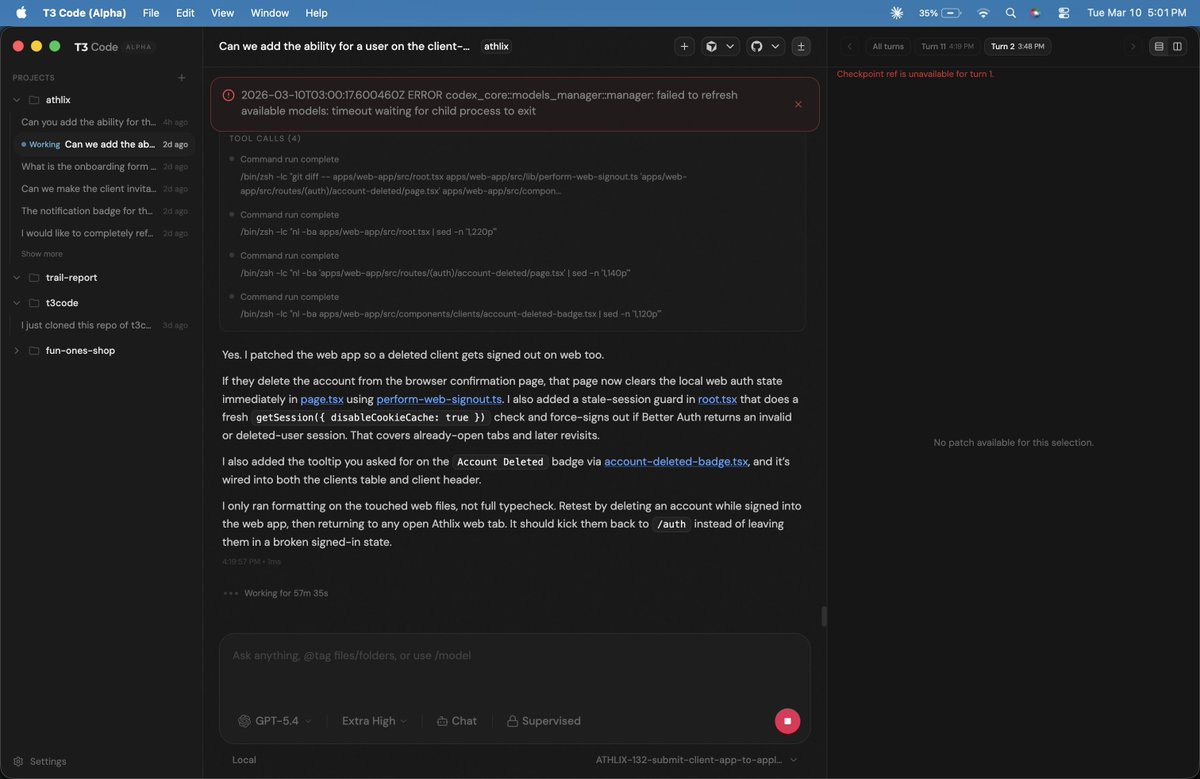
Task: Open the GPT-5.4 model dropdown
Action: (275, 721)
